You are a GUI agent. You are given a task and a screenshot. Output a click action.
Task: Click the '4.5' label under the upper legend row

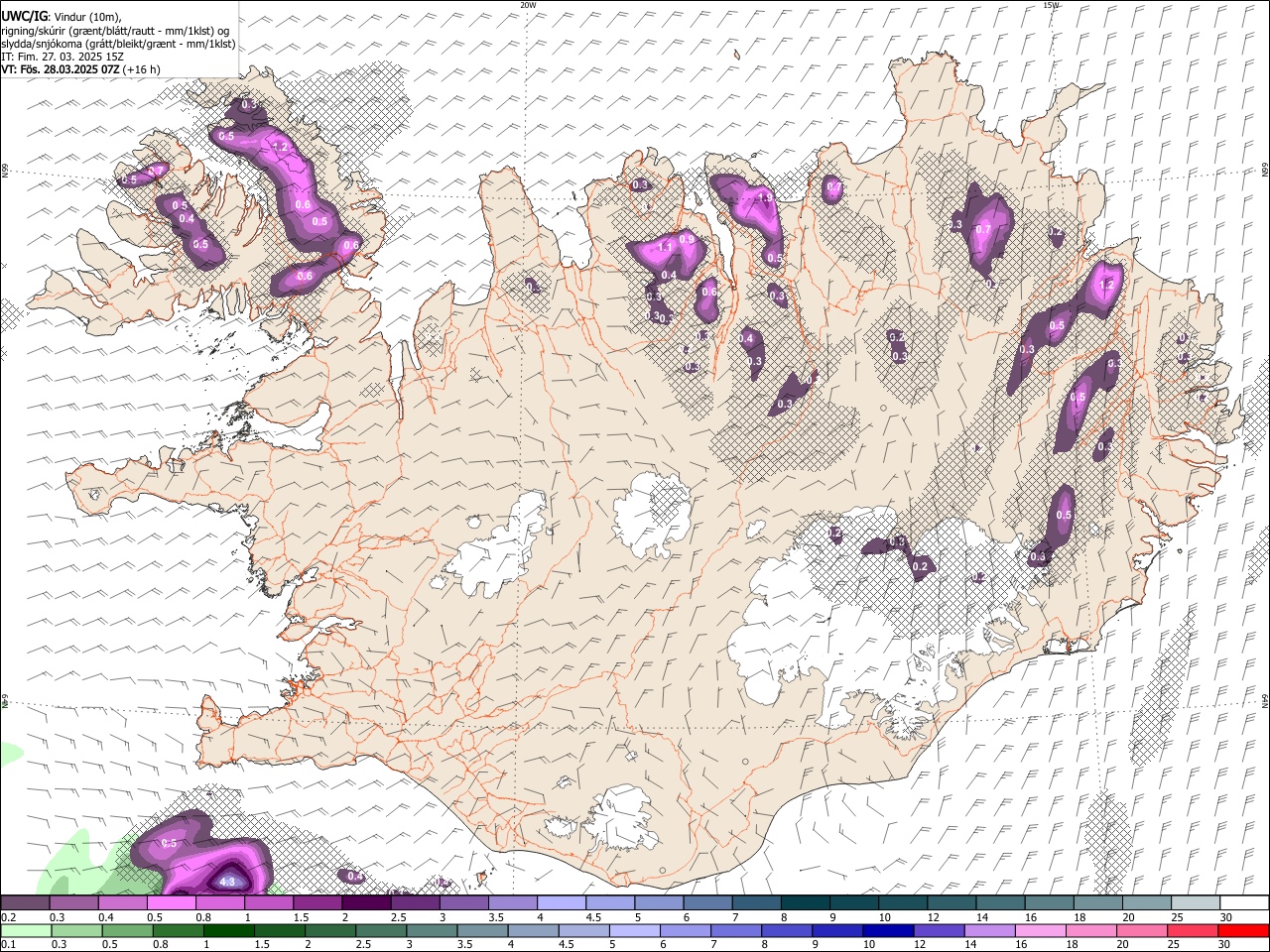[593, 917]
